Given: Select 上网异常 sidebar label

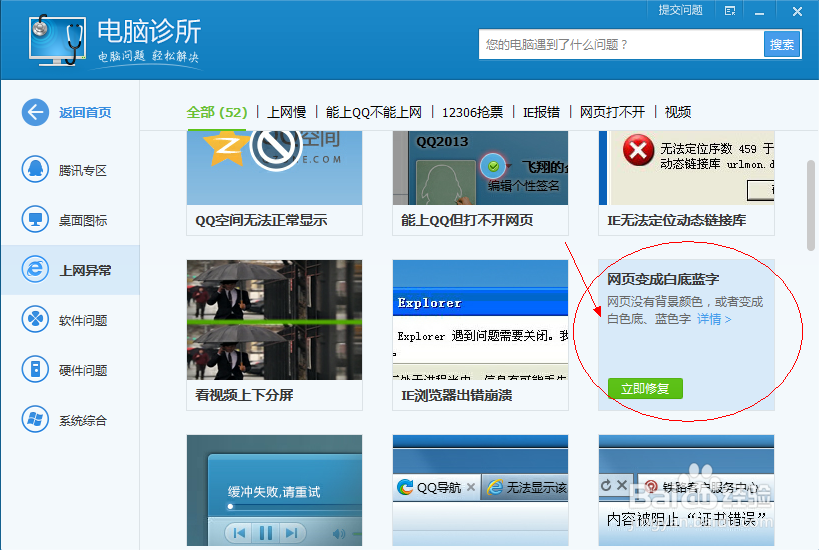Looking at the screenshot, I should [85, 271].
